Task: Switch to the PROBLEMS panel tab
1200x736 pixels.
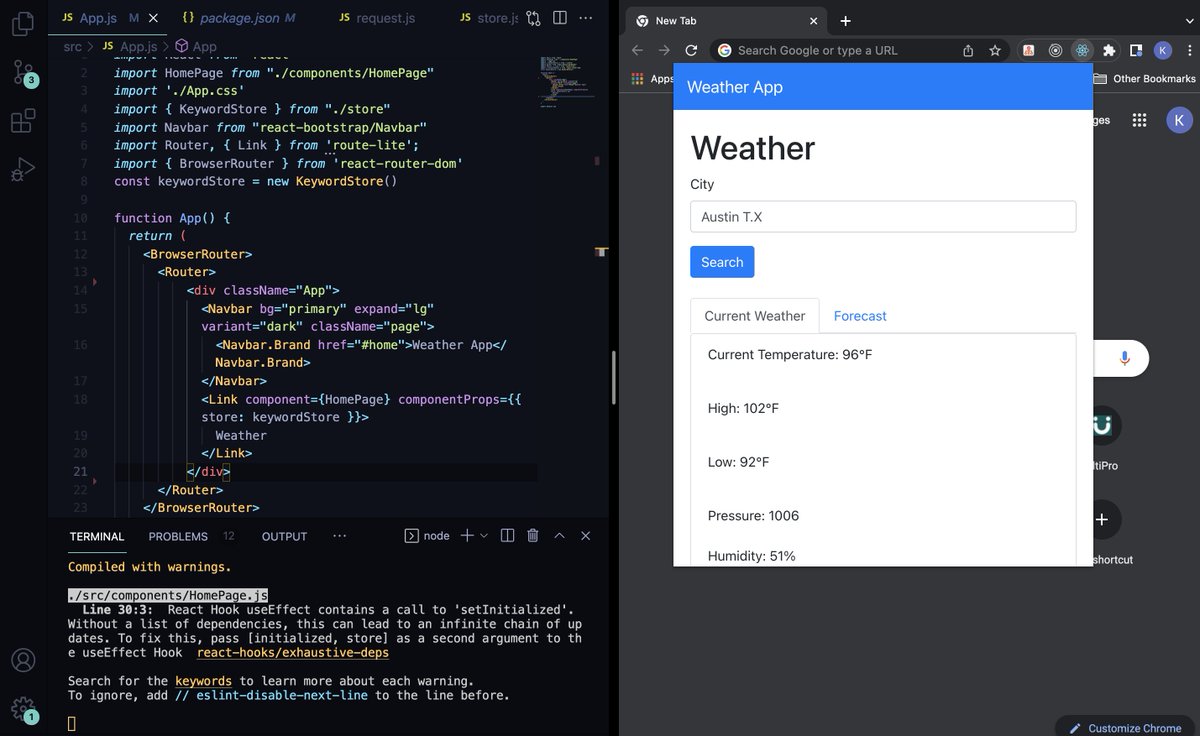Action: [178, 536]
